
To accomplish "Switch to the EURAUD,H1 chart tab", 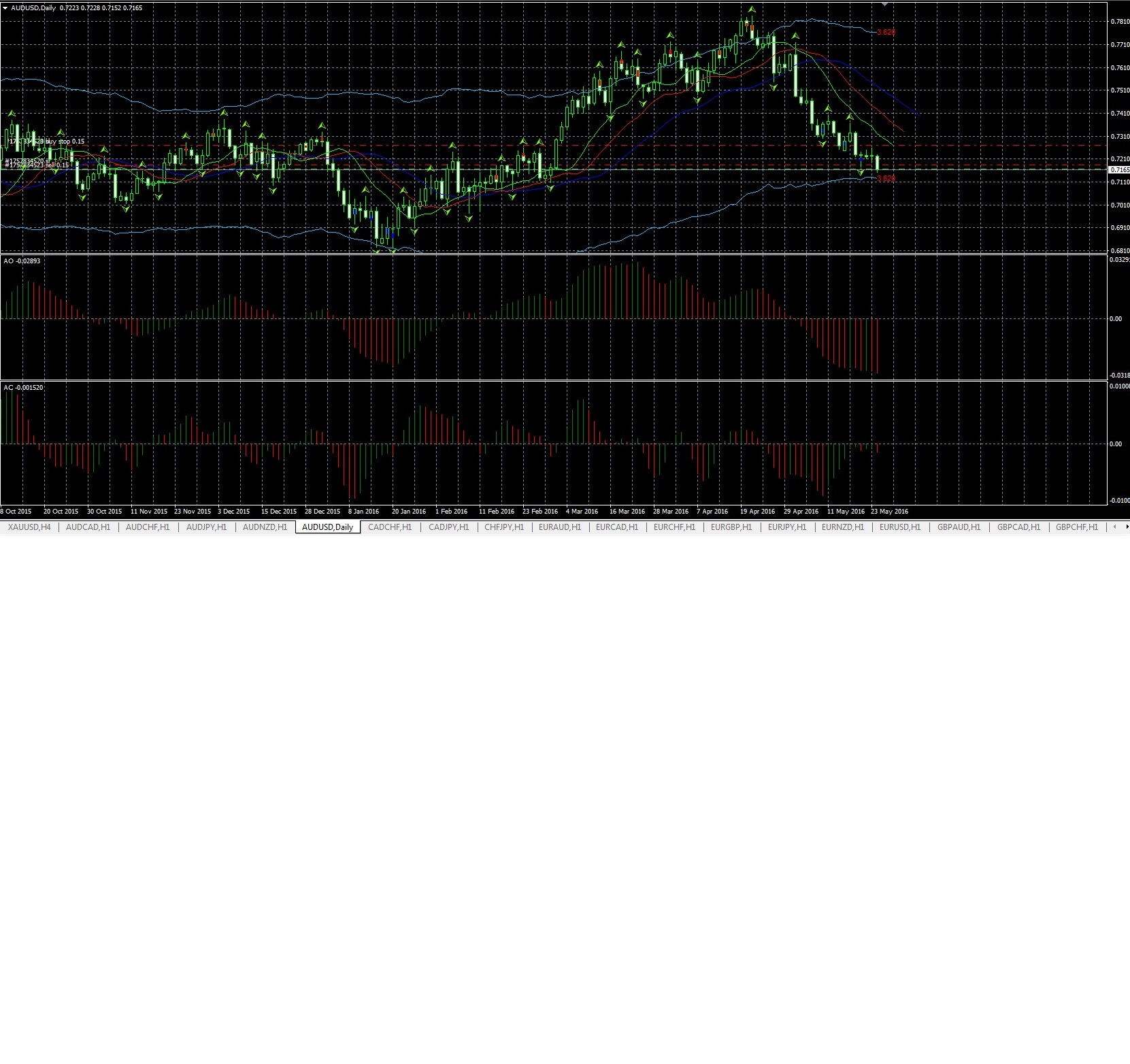I will [559, 527].
